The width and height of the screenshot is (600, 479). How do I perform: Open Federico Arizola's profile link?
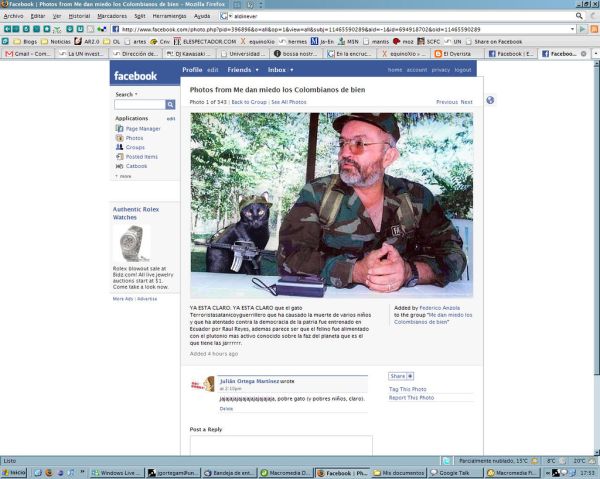440,308
